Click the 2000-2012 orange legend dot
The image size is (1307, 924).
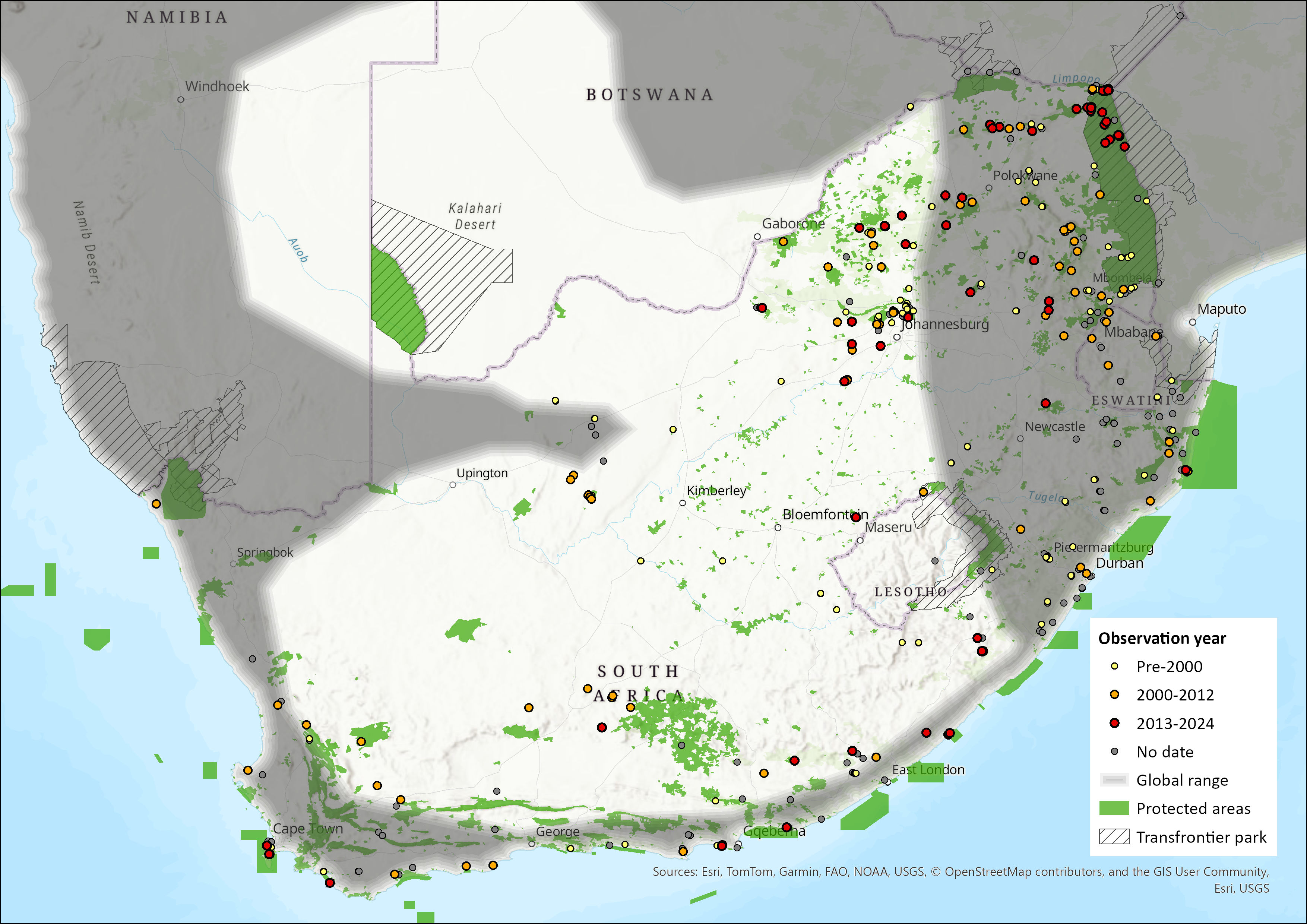(x=1115, y=694)
